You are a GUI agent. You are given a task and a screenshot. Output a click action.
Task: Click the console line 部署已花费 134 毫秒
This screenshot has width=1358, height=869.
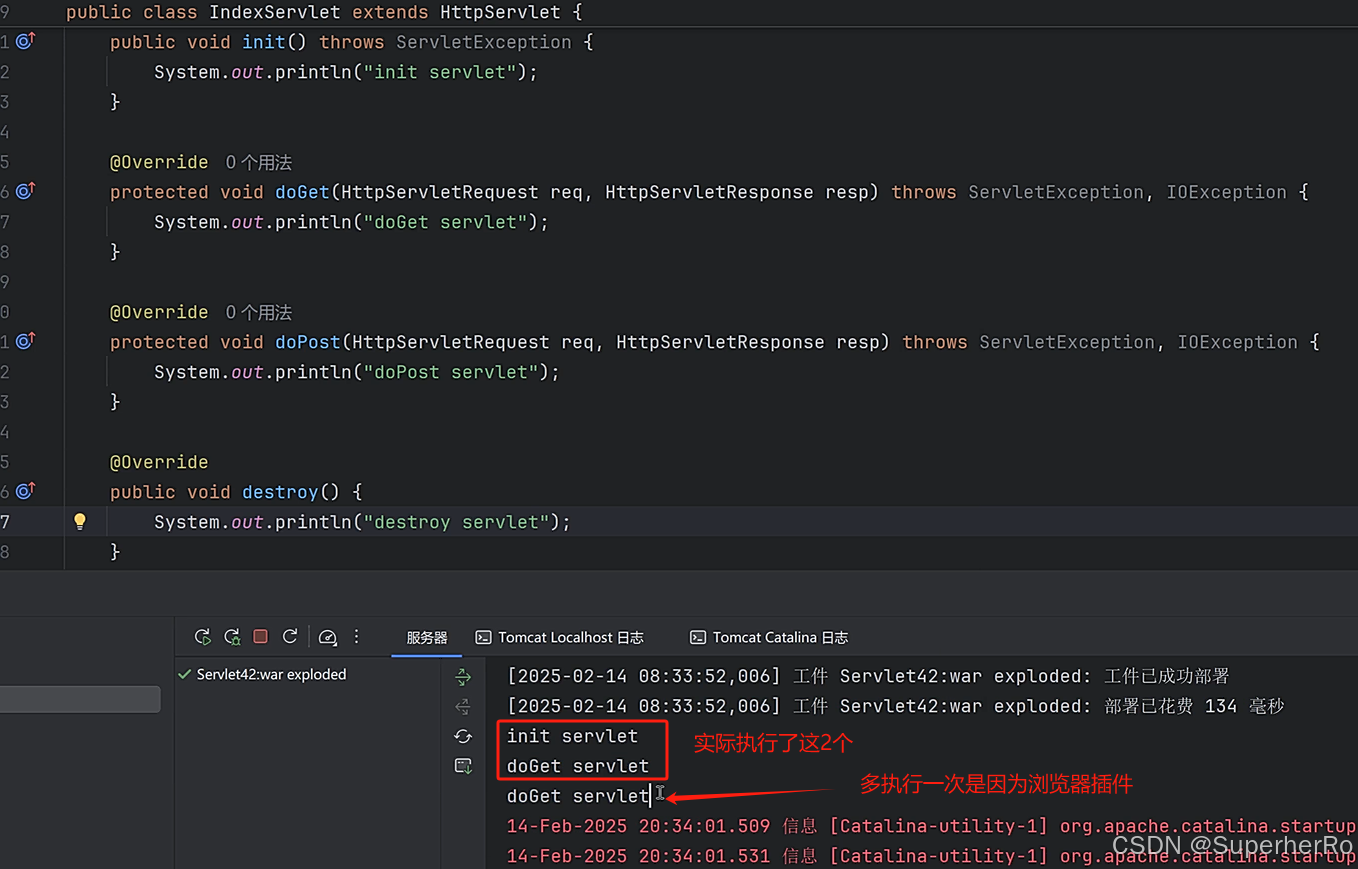(x=895, y=706)
